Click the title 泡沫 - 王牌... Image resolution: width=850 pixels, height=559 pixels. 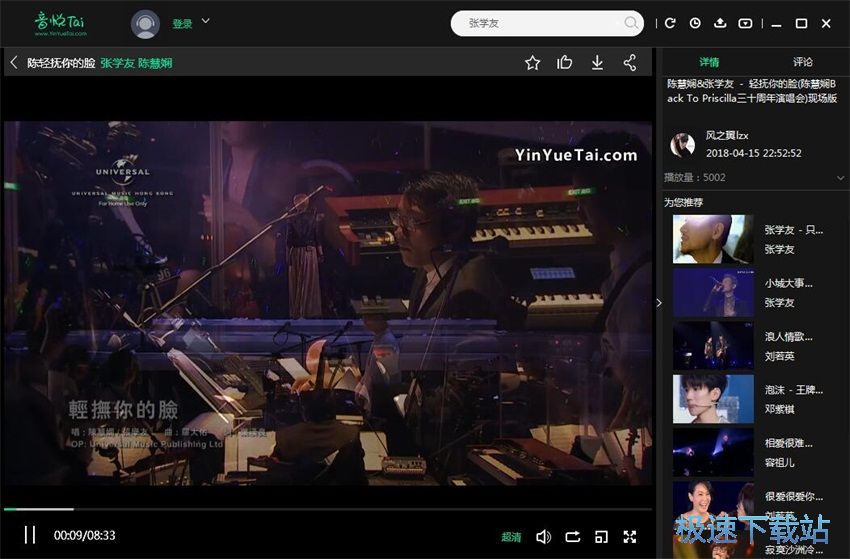[794, 390]
